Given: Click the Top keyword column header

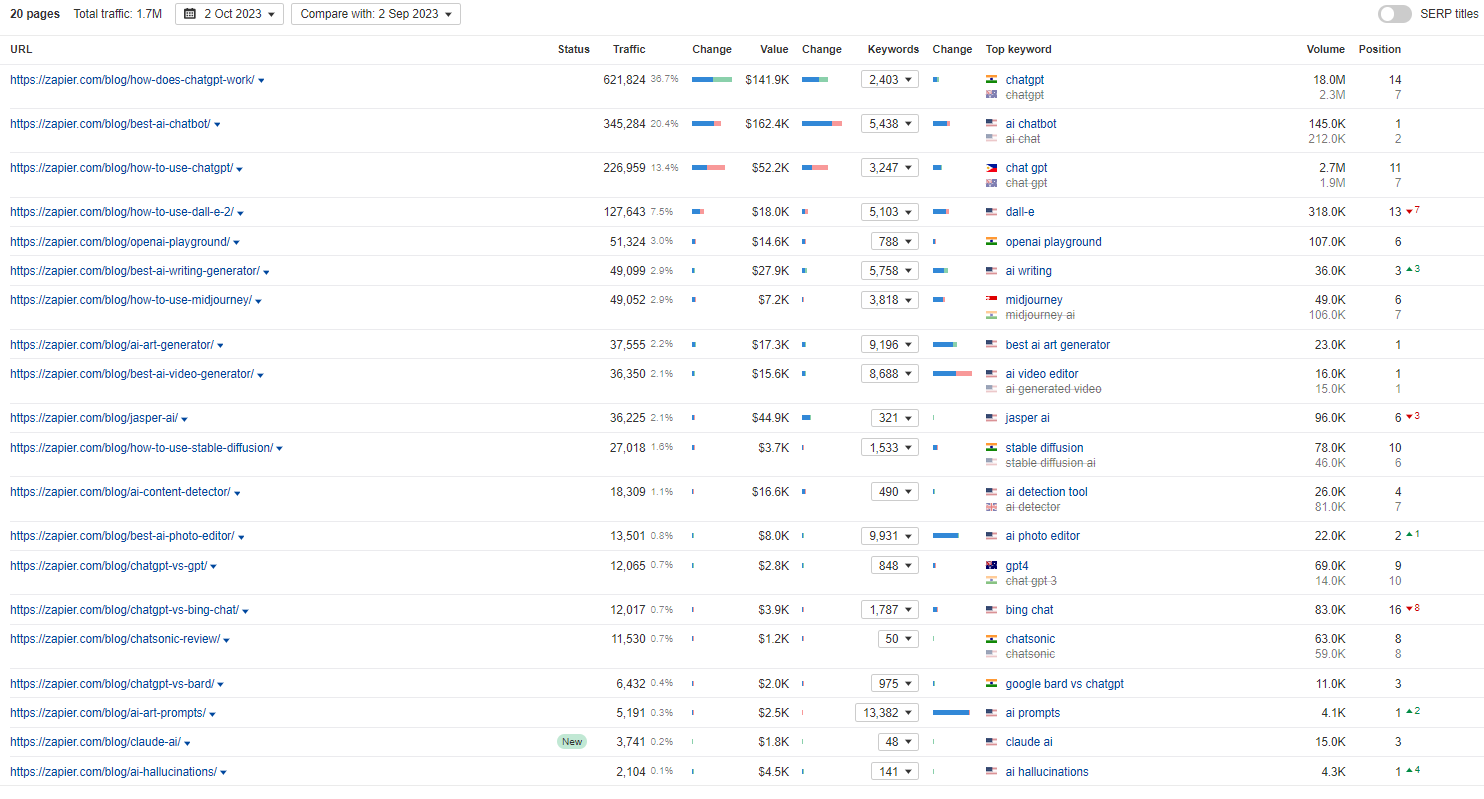Looking at the screenshot, I should click(1018, 49).
